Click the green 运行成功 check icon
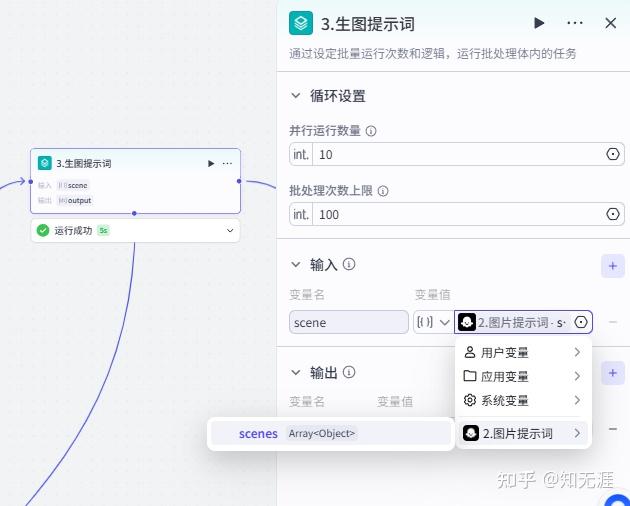630x506 pixels. [x=43, y=230]
